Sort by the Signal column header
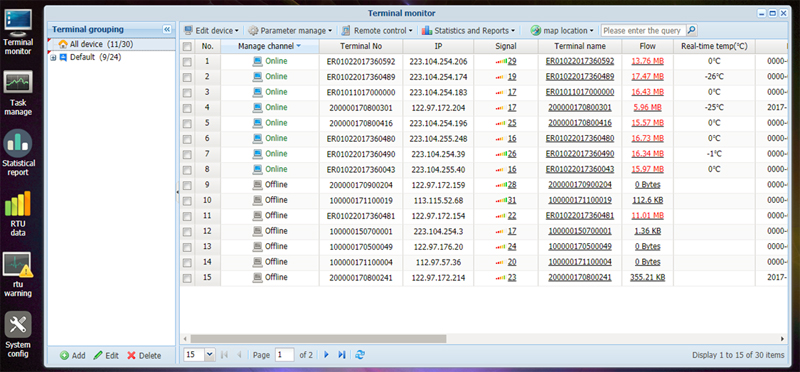This screenshot has height=372, width=800. 506,46
